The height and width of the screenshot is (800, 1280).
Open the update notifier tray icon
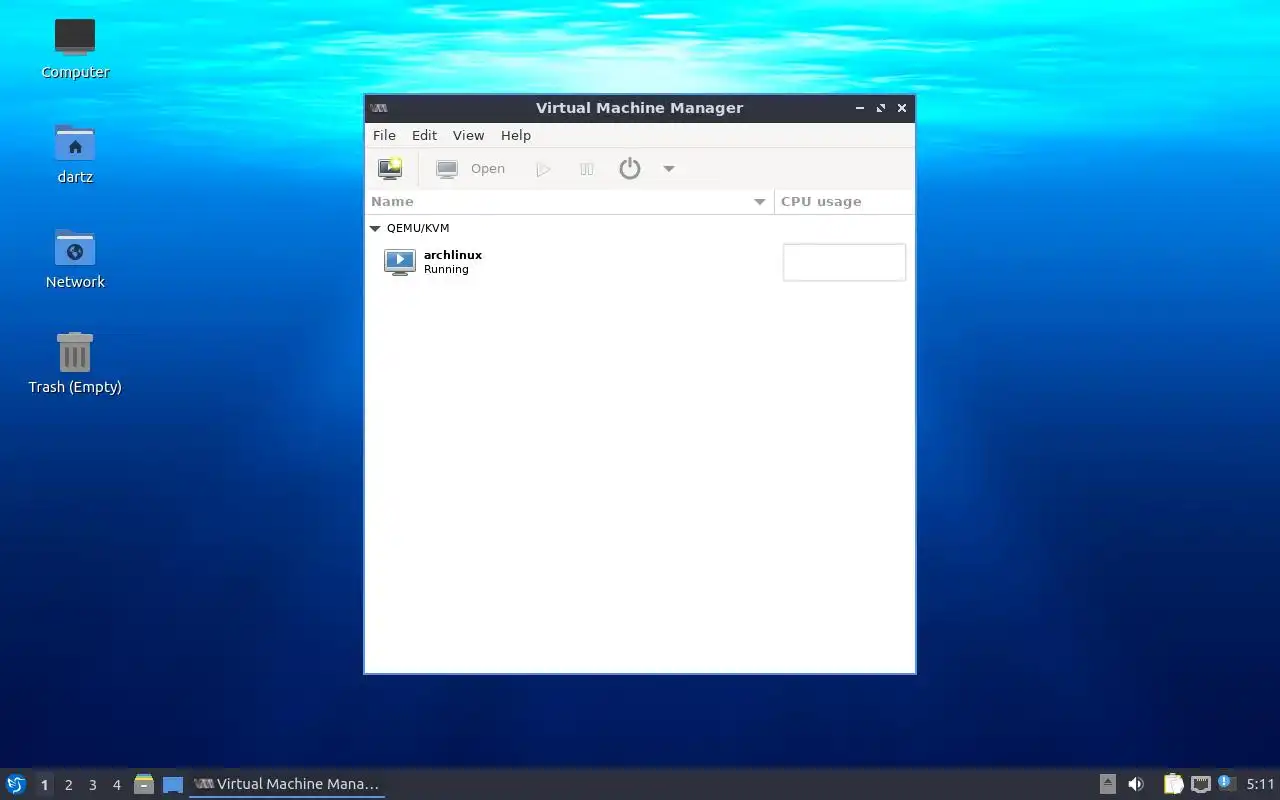(x=1226, y=783)
